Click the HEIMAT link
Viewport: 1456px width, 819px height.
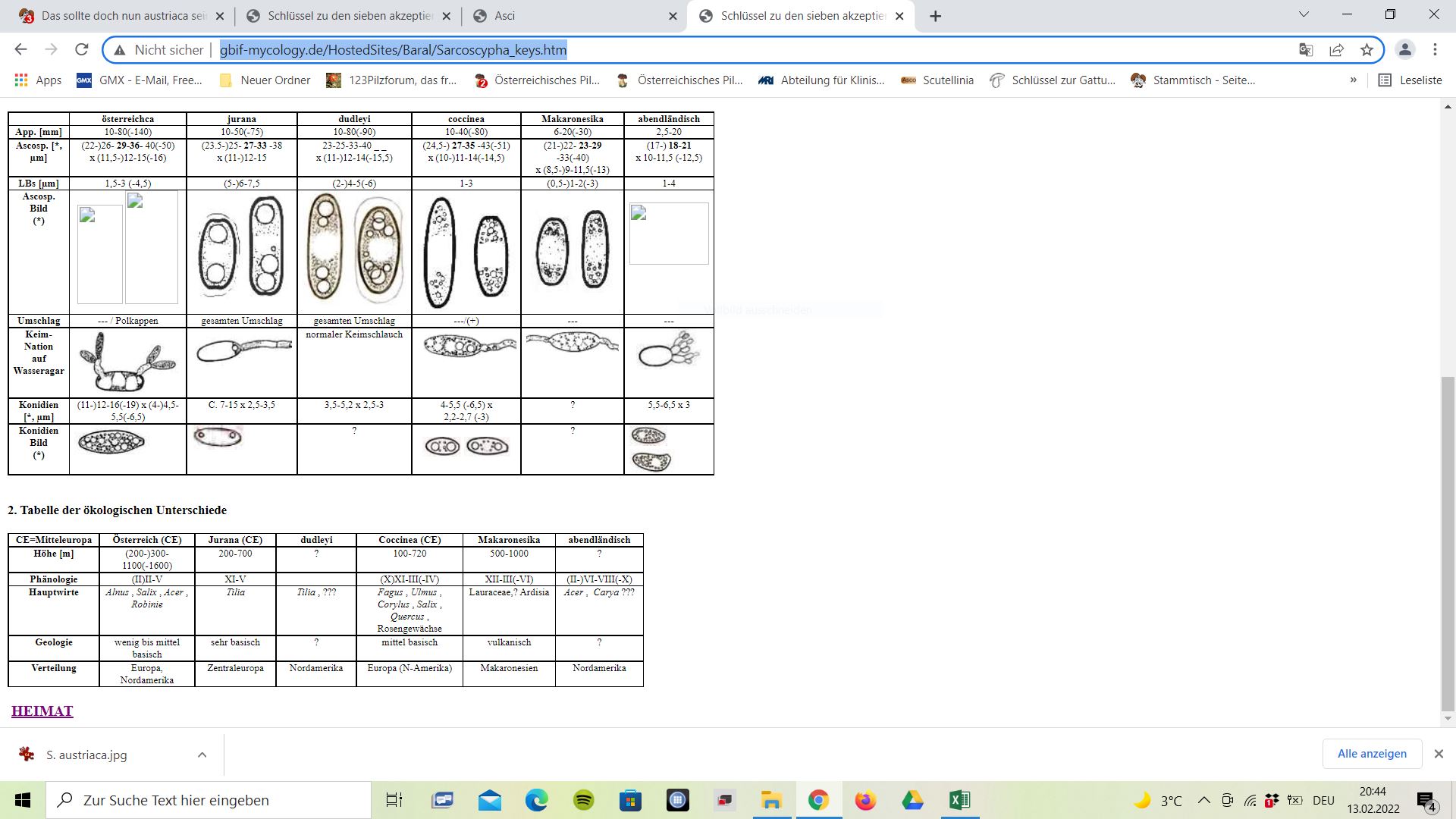tap(42, 711)
